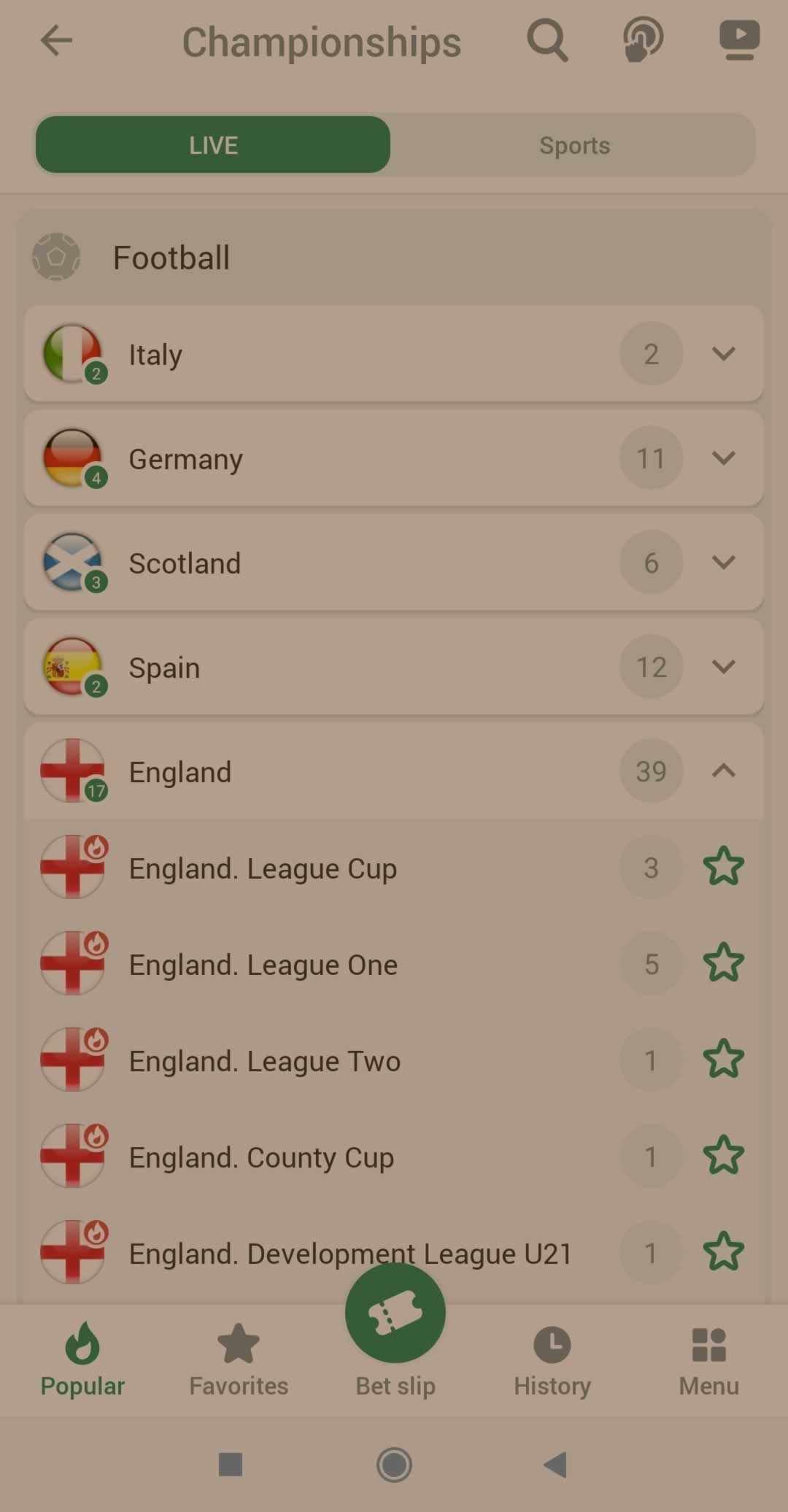Image resolution: width=788 pixels, height=1512 pixels.
Task: Favorite England. League Cup with star
Action: [x=724, y=867]
